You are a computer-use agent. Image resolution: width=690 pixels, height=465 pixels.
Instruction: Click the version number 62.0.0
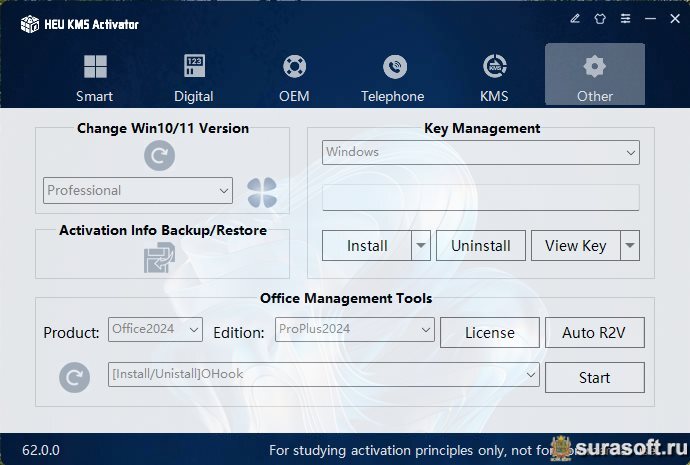(x=41, y=450)
